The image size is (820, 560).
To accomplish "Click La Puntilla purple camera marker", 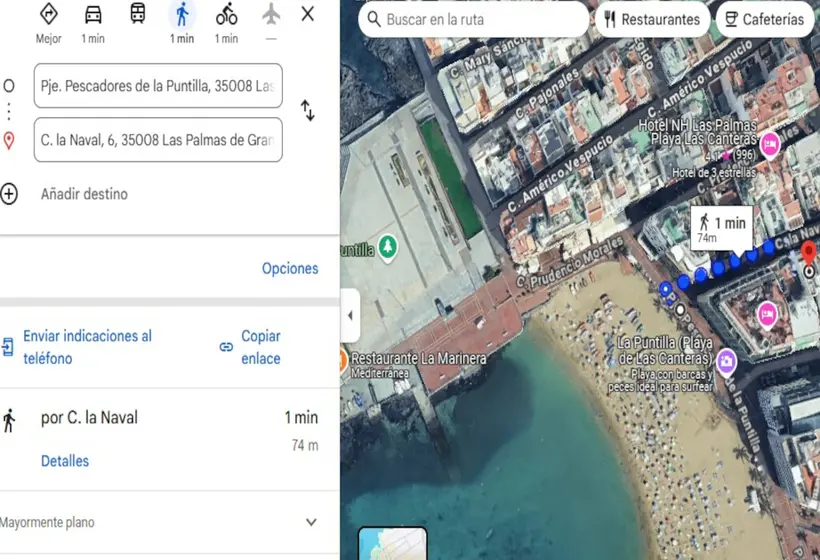I will click(x=726, y=362).
